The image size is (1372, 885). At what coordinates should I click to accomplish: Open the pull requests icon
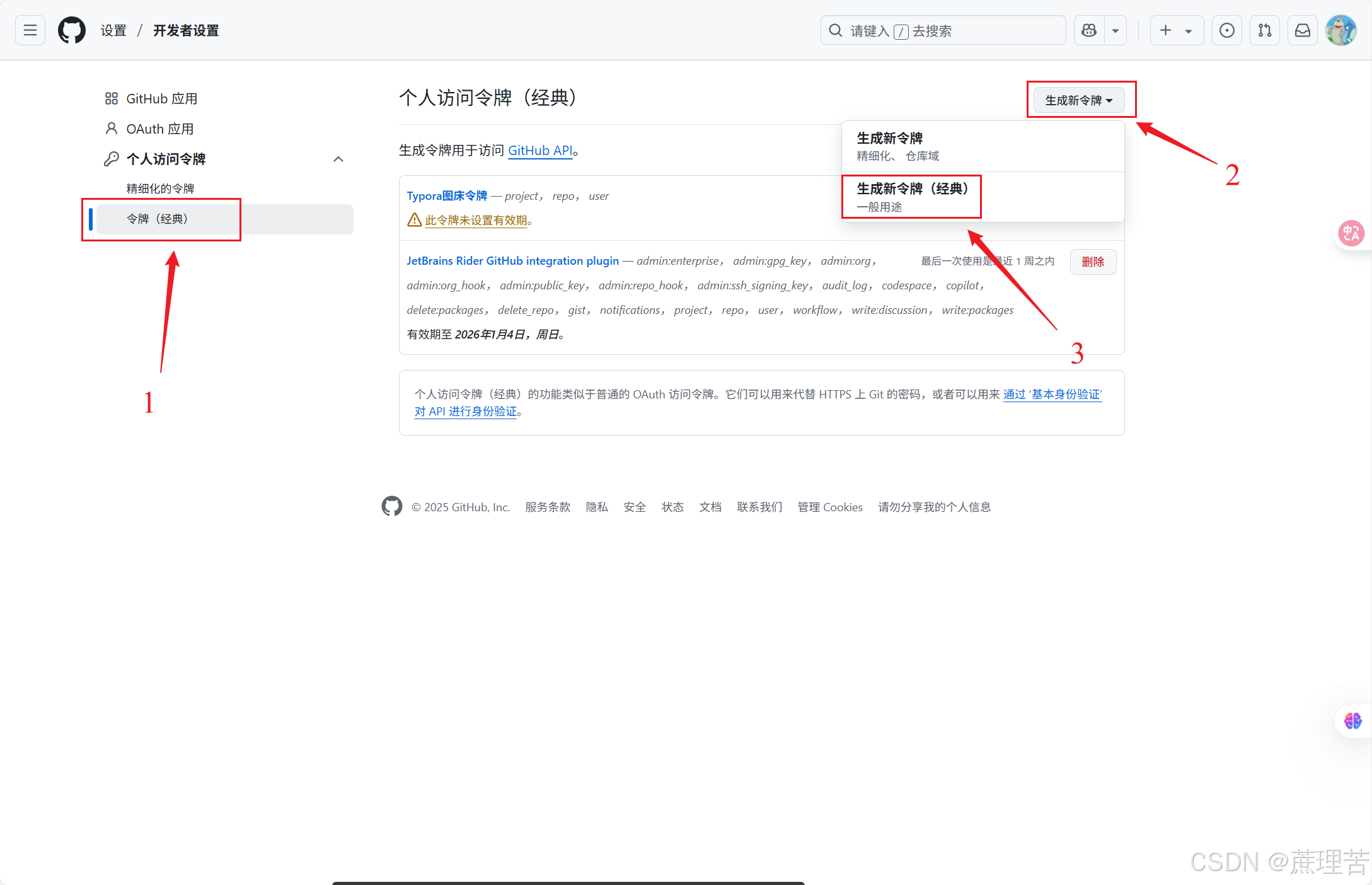click(1264, 30)
